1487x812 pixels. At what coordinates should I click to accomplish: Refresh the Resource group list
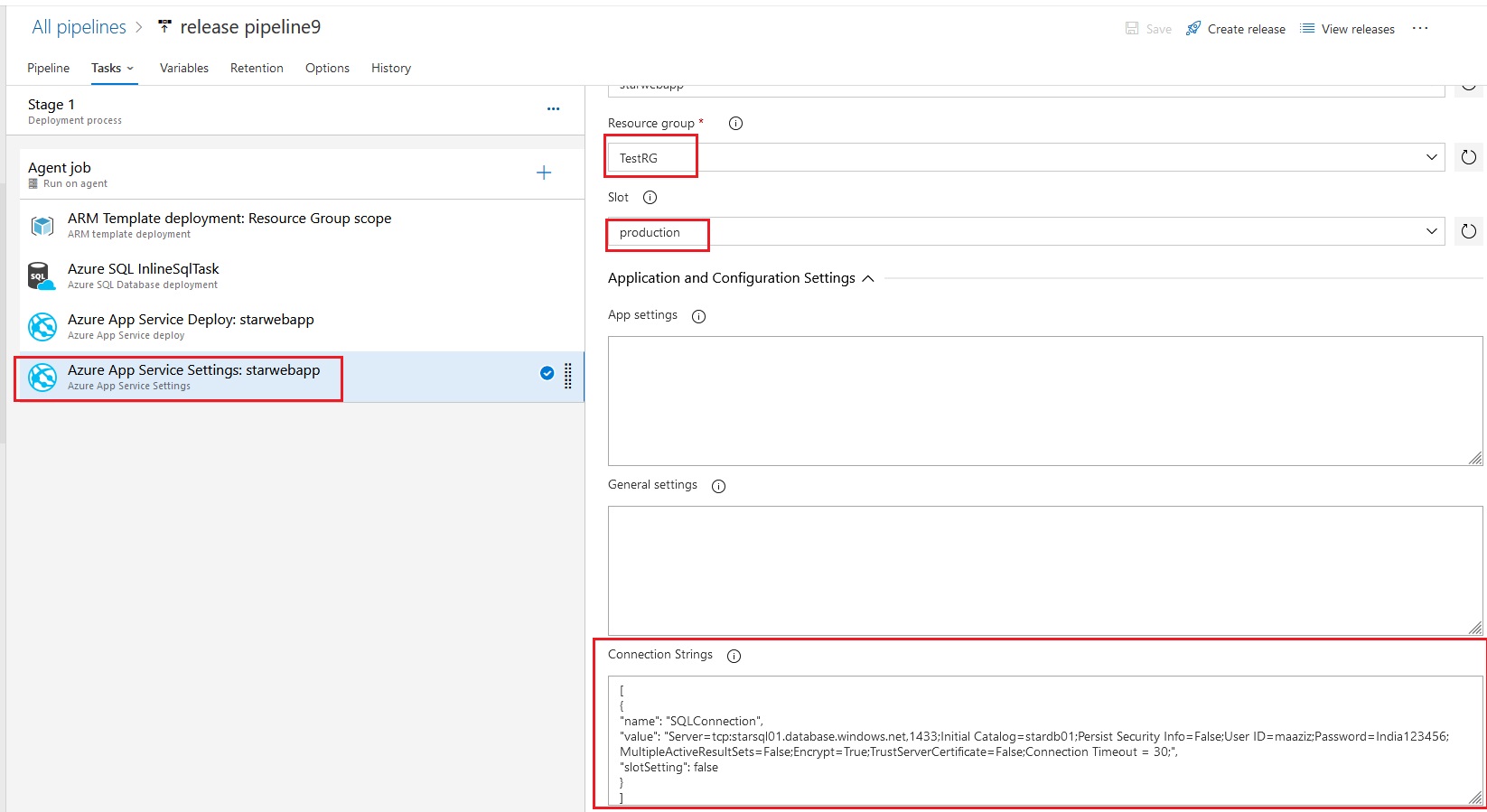(x=1469, y=157)
